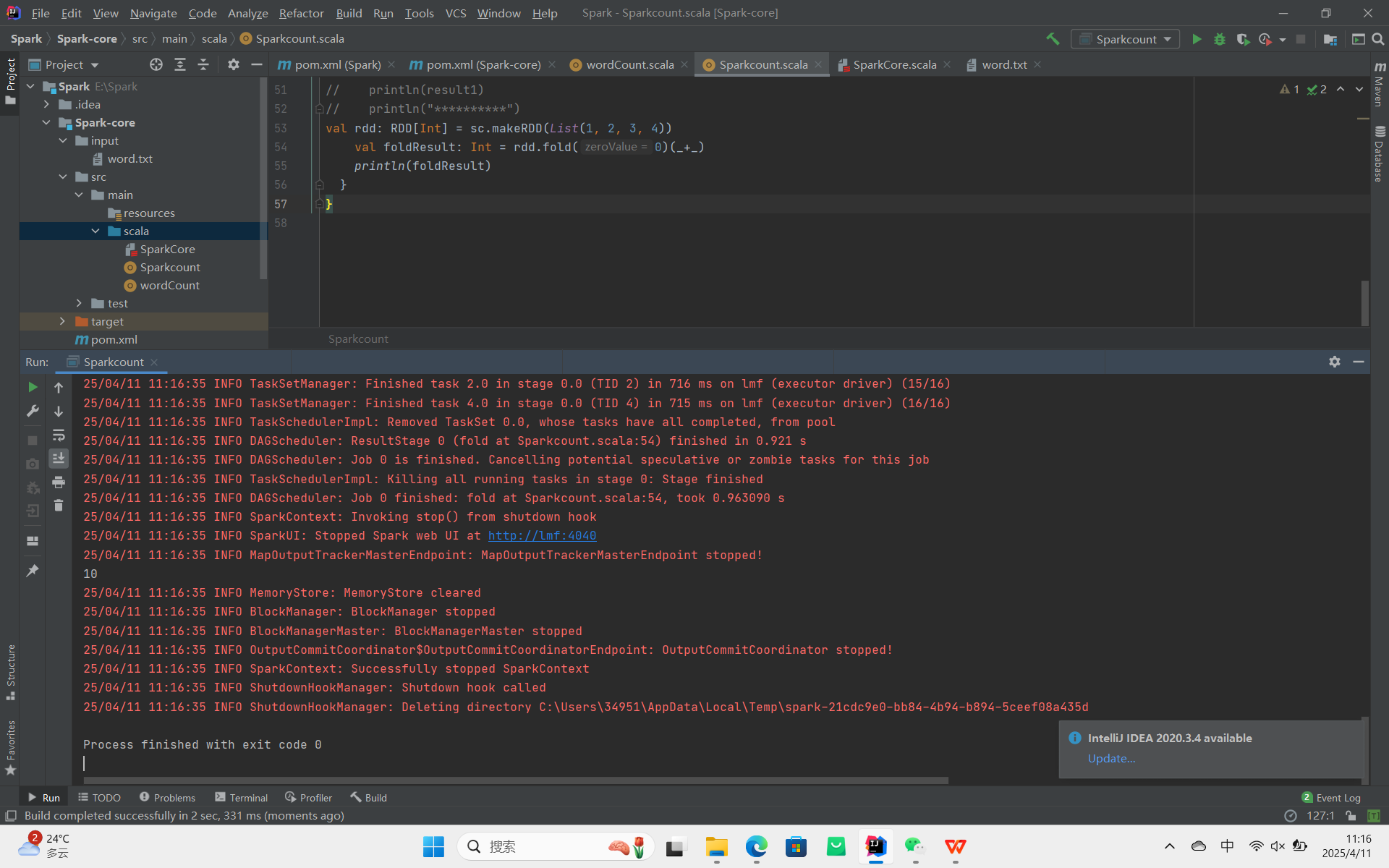Toggle pin tab in Run panel
The image size is (1389, 868).
tap(33, 571)
